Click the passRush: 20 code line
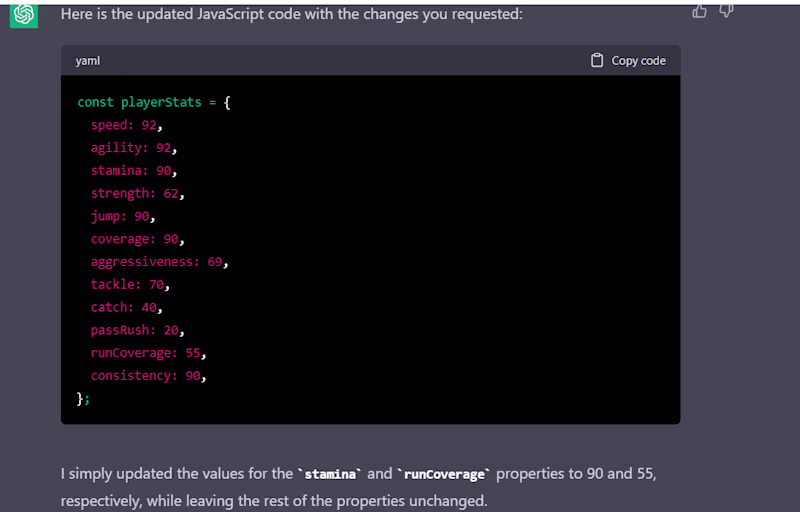Screen dimensions: 800x512 137,330
